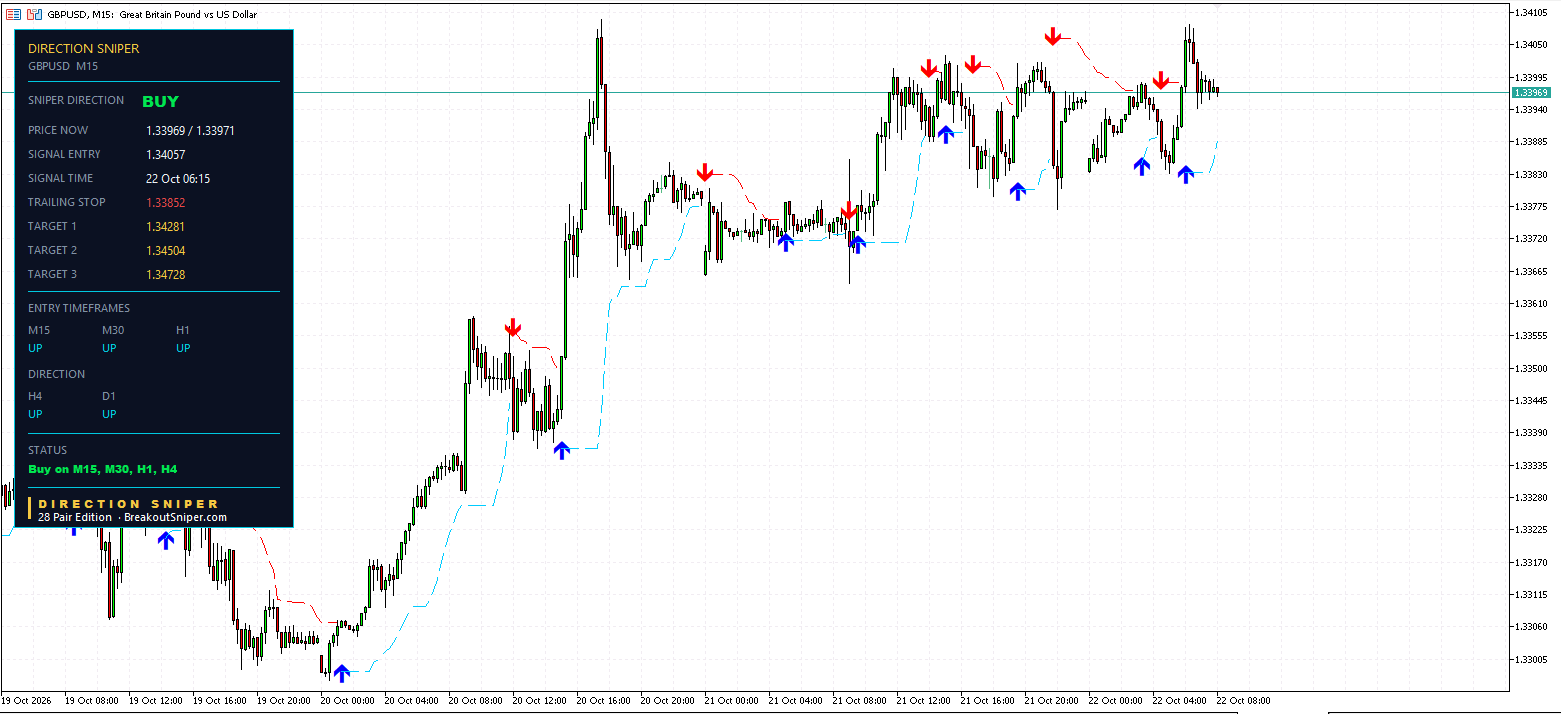Click the 28 Pair Edition text
Image resolution: width=1561 pixels, height=714 pixels.
click(x=75, y=517)
